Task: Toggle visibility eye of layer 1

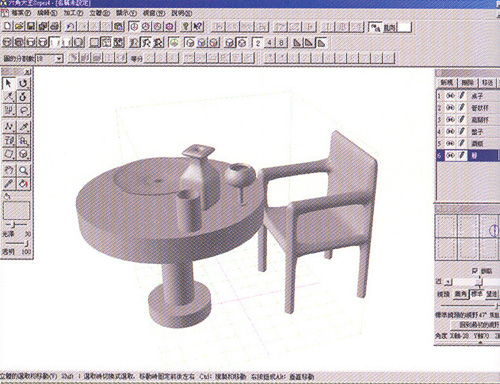Action: [450, 96]
